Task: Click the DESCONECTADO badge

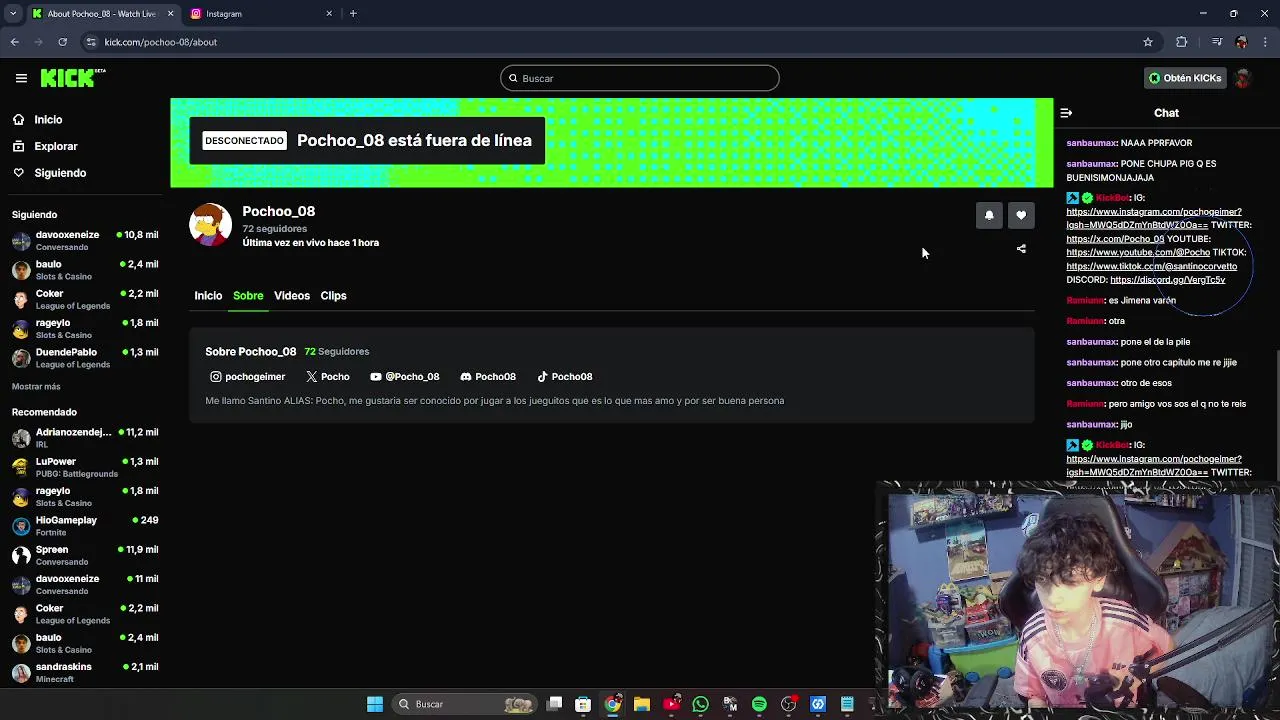Action: (x=244, y=141)
